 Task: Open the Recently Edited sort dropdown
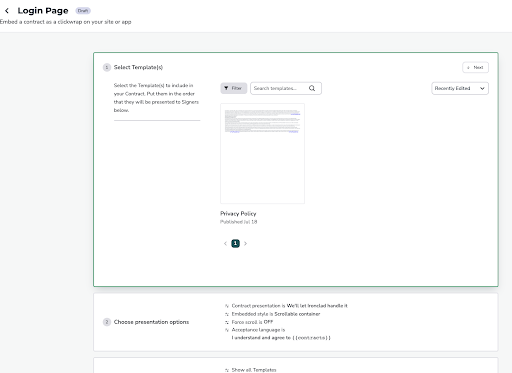(x=460, y=88)
